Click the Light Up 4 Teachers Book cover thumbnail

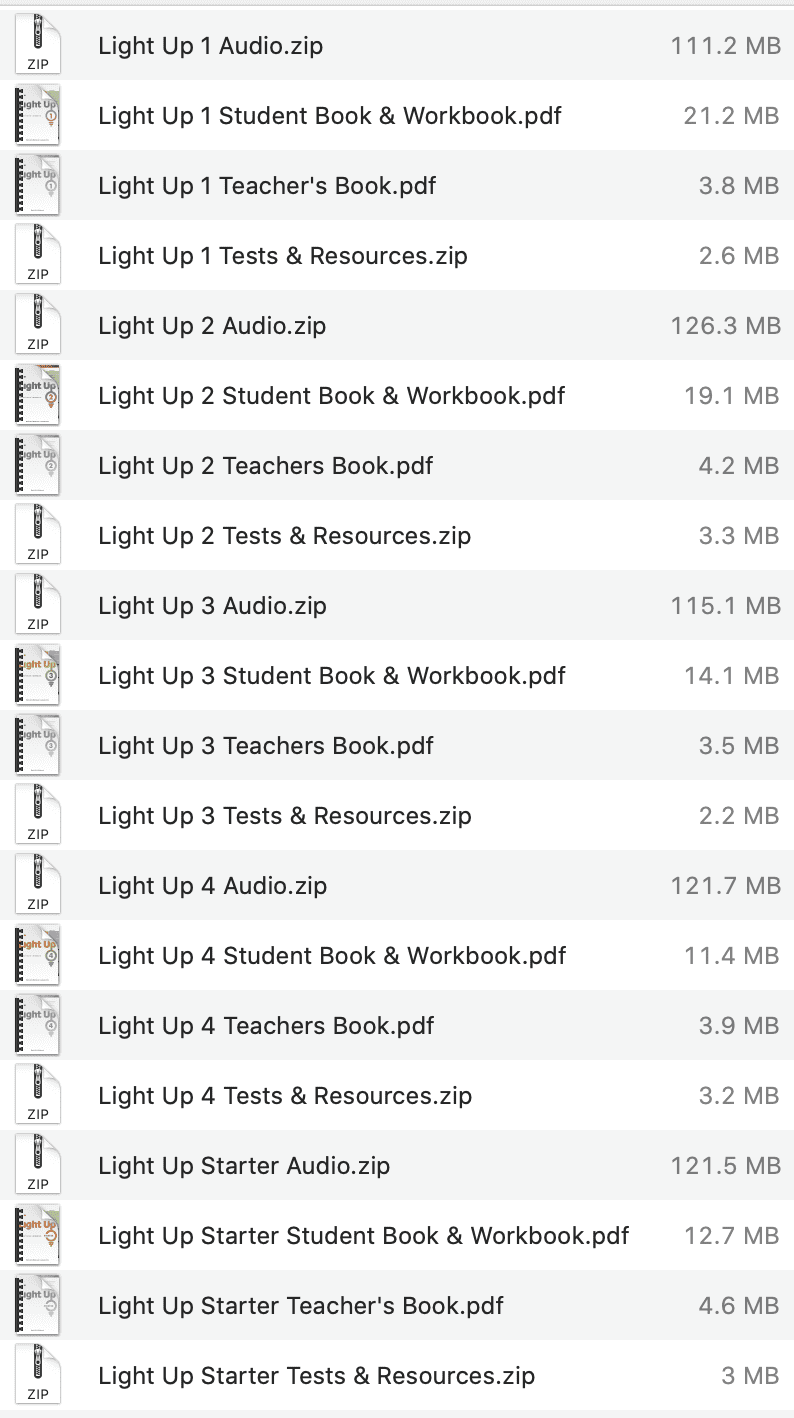[x=36, y=1025]
